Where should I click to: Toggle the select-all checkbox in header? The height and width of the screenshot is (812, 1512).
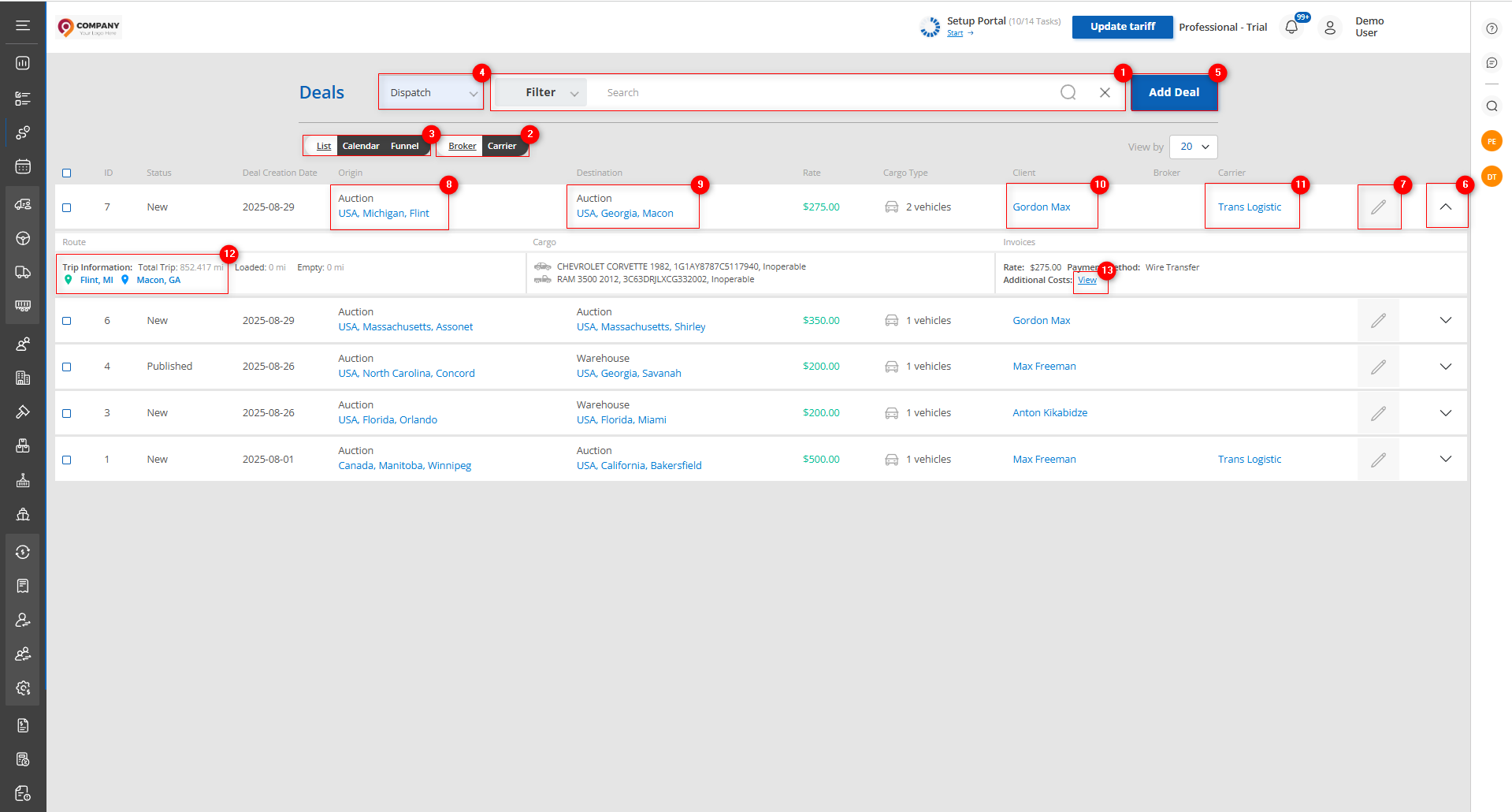tap(67, 173)
